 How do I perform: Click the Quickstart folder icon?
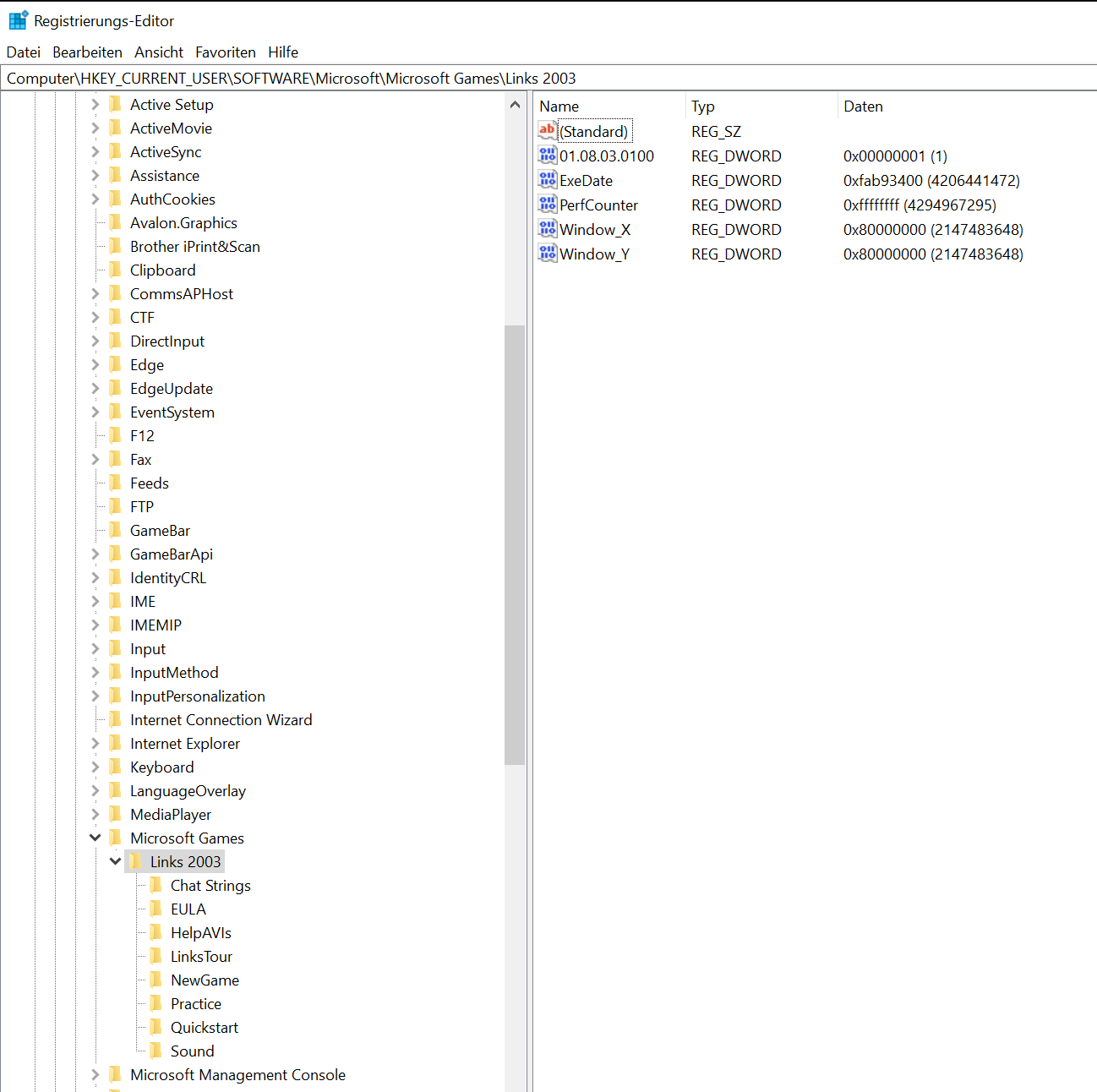(x=156, y=1027)
